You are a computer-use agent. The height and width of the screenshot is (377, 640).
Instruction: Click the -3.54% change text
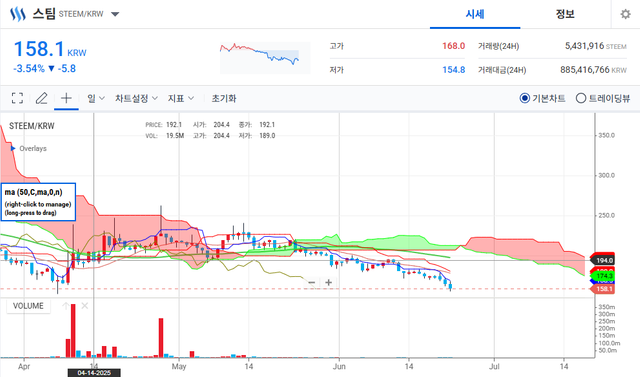pyautogui.click(x=29, y=69)
